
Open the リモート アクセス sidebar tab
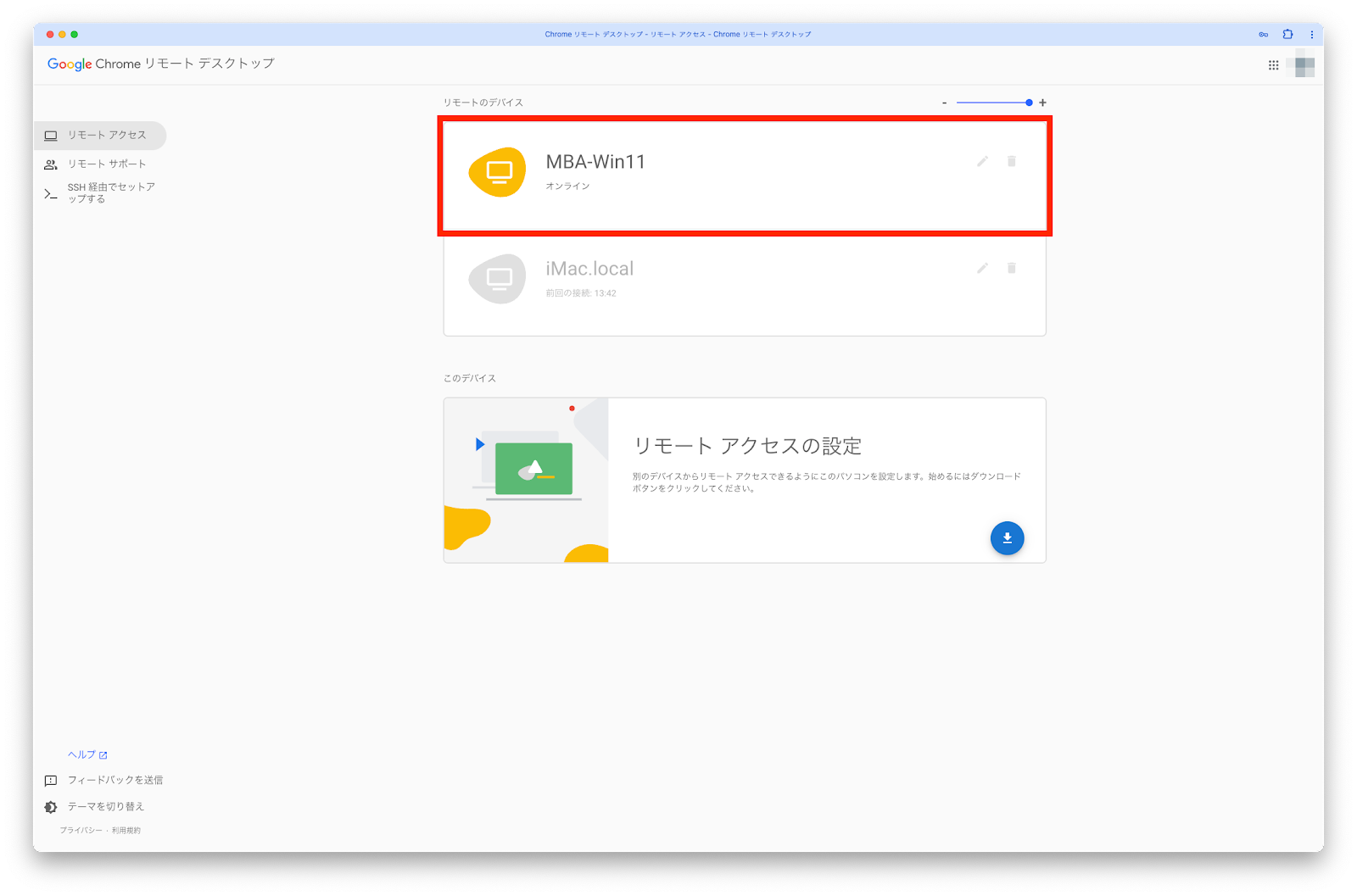pos(100,136)
